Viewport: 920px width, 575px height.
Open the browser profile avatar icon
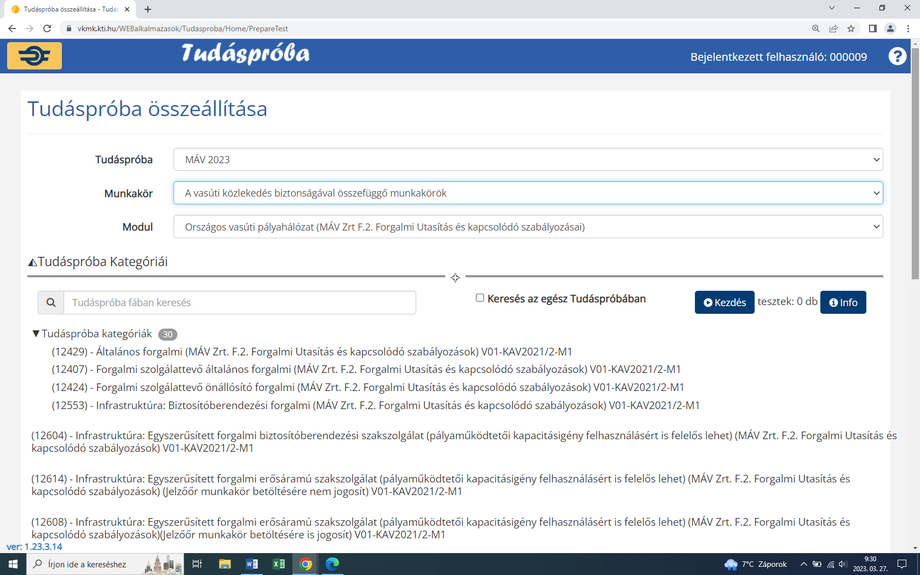click(x=890, y=28)
